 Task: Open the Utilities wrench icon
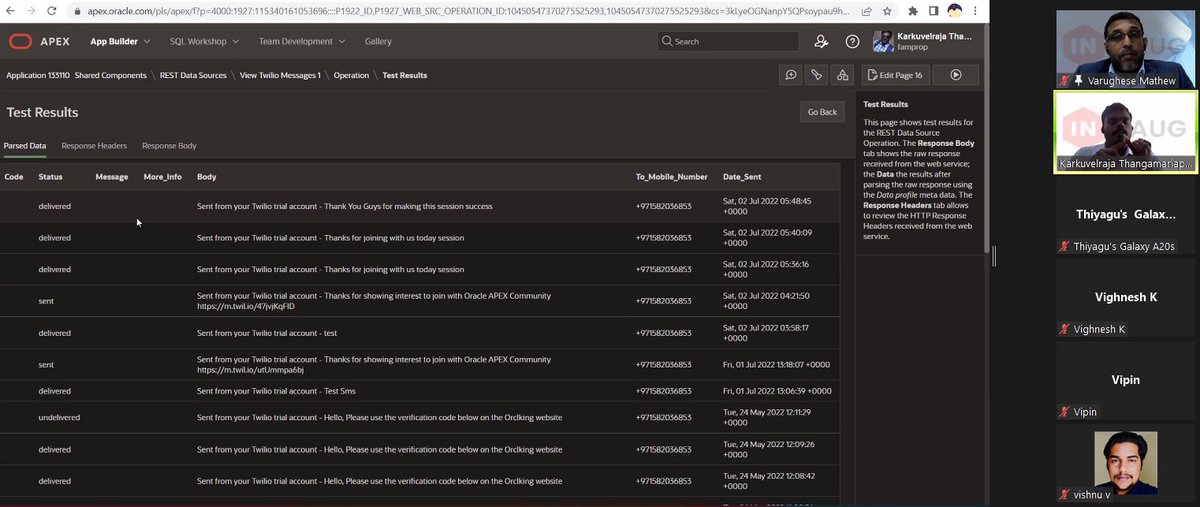(817, 75)
